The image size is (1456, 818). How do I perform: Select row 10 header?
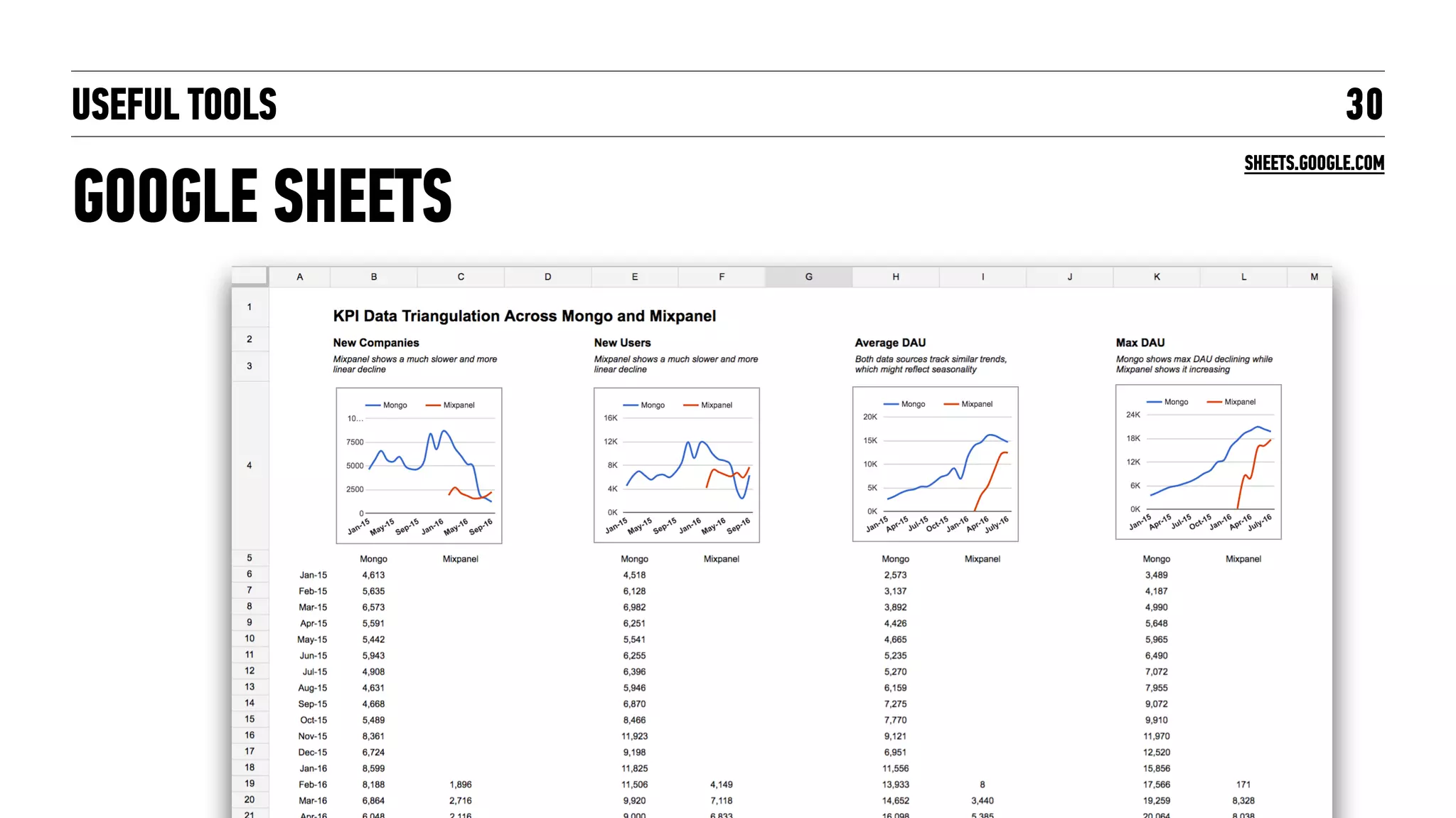pyautogui.click(x=250, y=639)
